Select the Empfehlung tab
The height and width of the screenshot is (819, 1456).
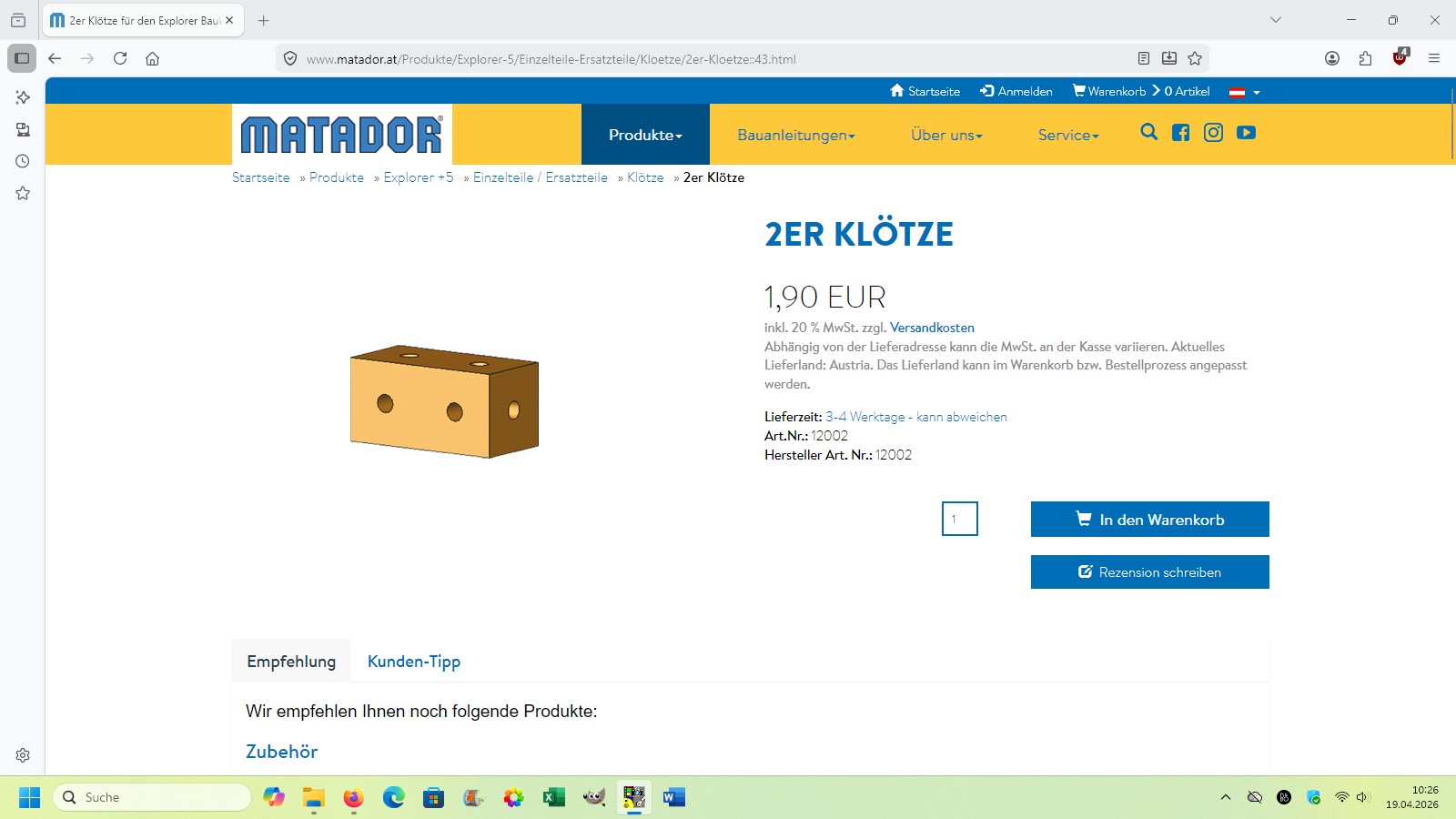click(291, 662)
